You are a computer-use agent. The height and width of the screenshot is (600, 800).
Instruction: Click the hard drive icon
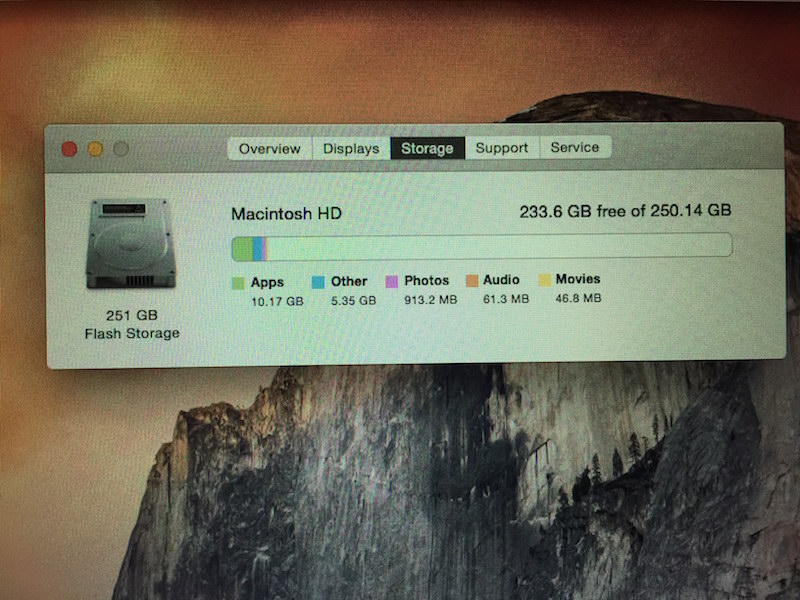click(131, 244)
